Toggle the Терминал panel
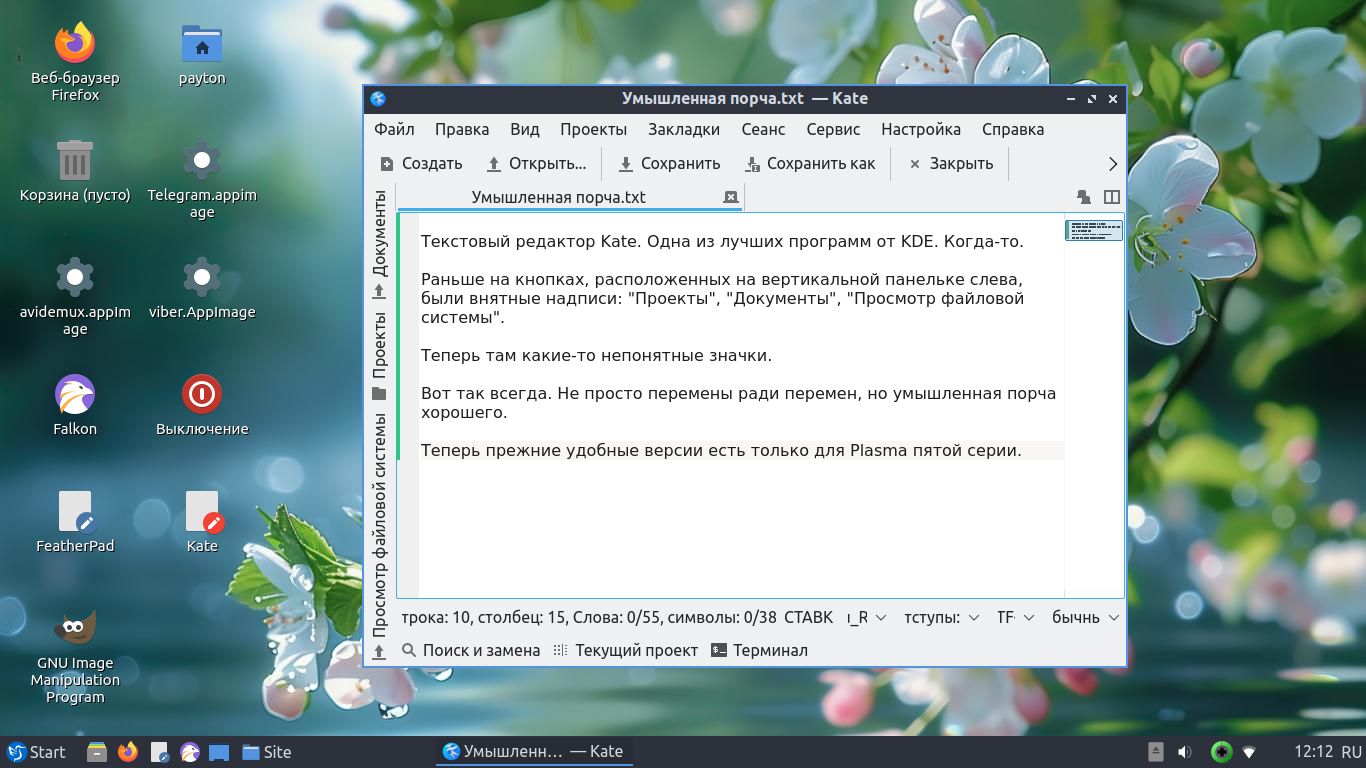1366x768 pixels. [759, 650]
